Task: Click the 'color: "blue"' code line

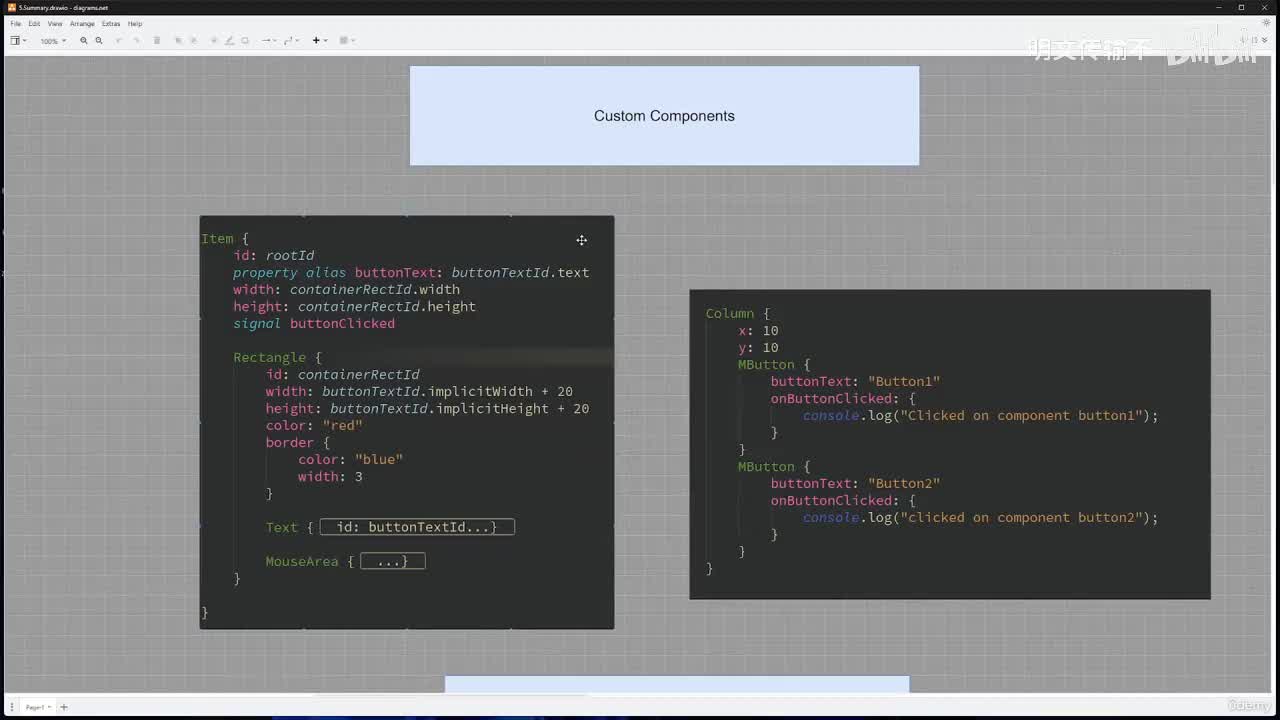Action: [350, 460]
